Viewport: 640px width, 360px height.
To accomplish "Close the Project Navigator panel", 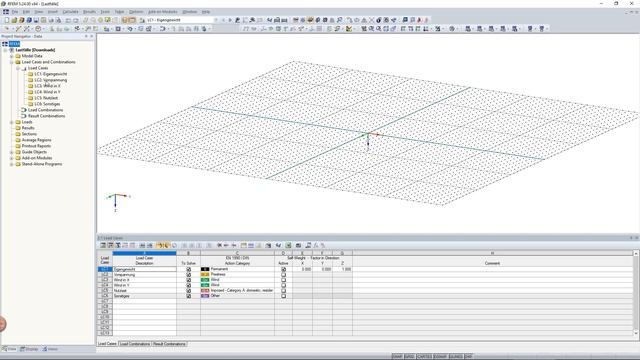I will click(x=91, y=36).
